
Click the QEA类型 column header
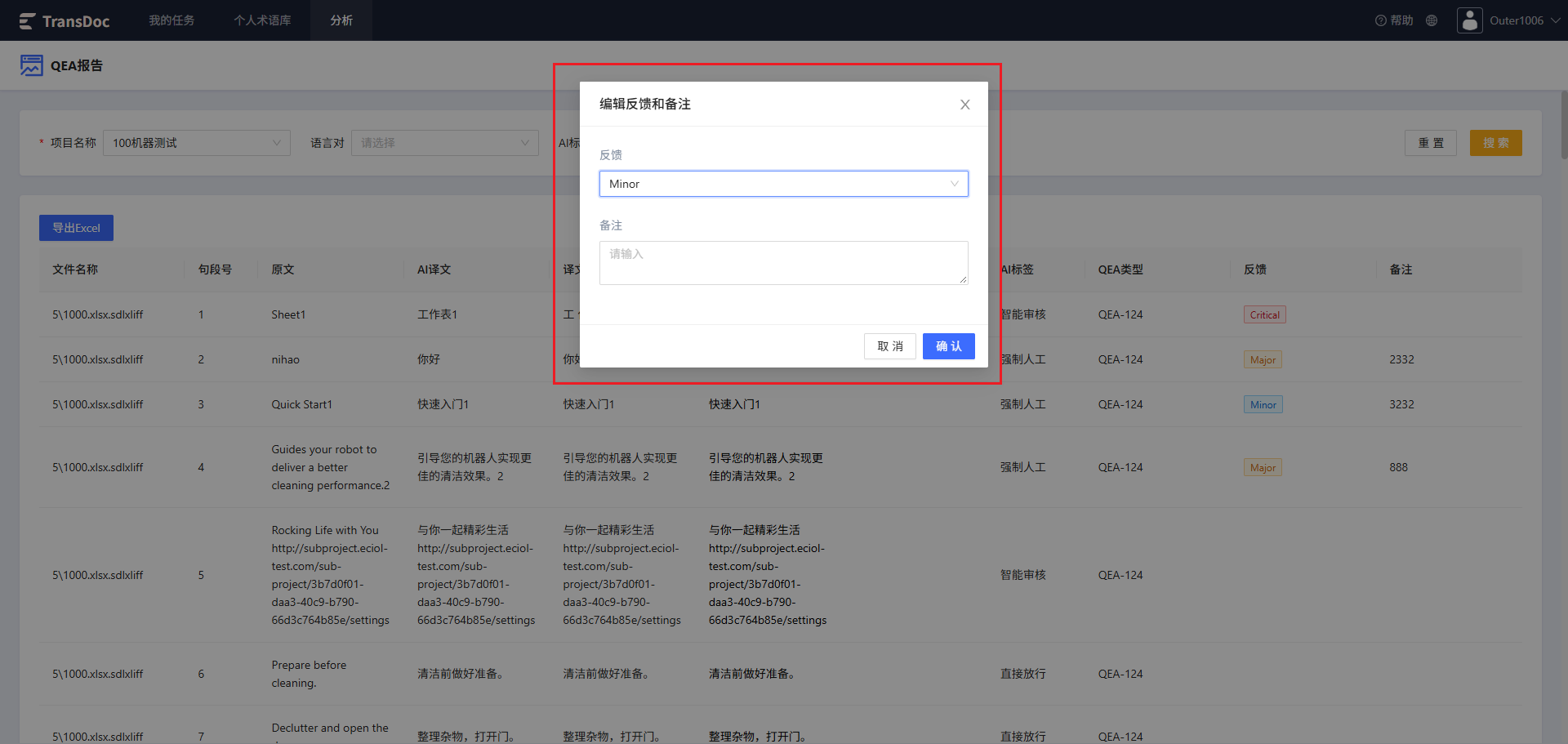pos(1120,270)
